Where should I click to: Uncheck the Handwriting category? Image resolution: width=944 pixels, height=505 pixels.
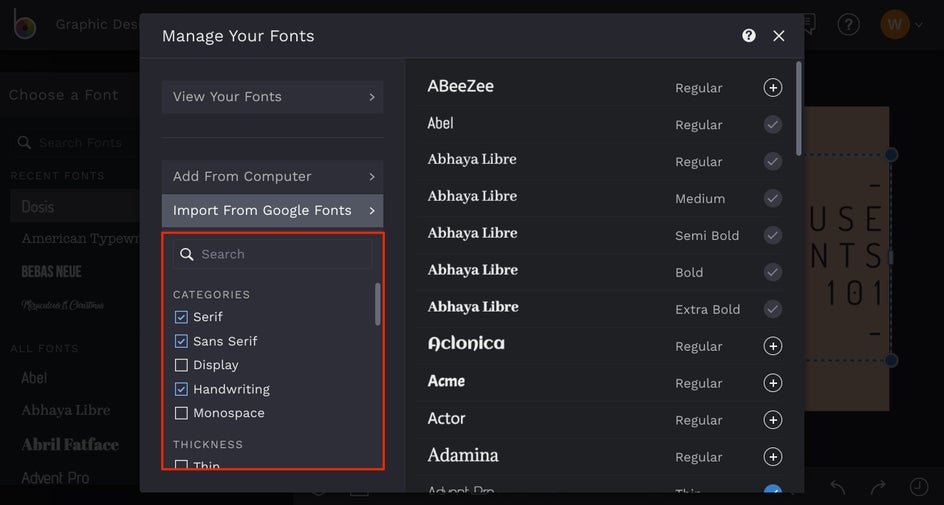(x=181, y=389)
